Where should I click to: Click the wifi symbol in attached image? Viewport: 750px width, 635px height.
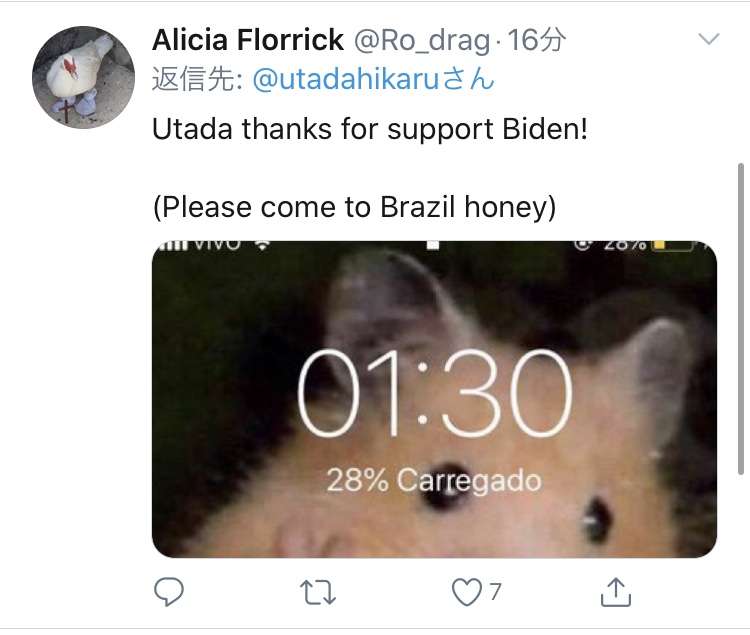coord(262,245)
